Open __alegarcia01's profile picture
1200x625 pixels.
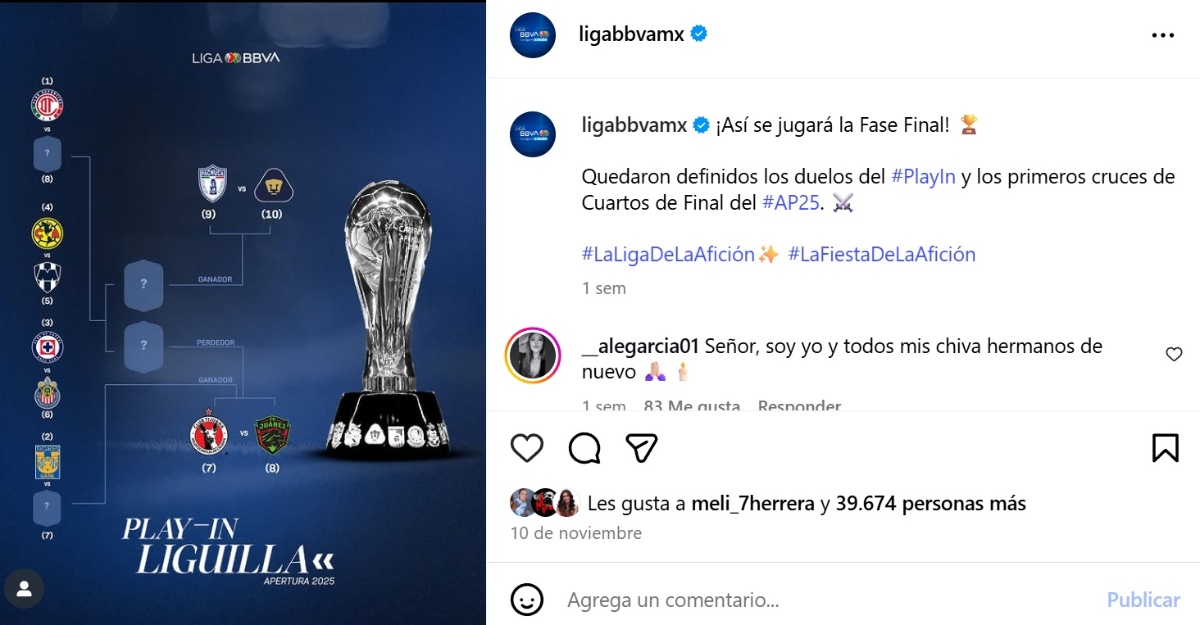pyautogui.click(x=533, y=355)
